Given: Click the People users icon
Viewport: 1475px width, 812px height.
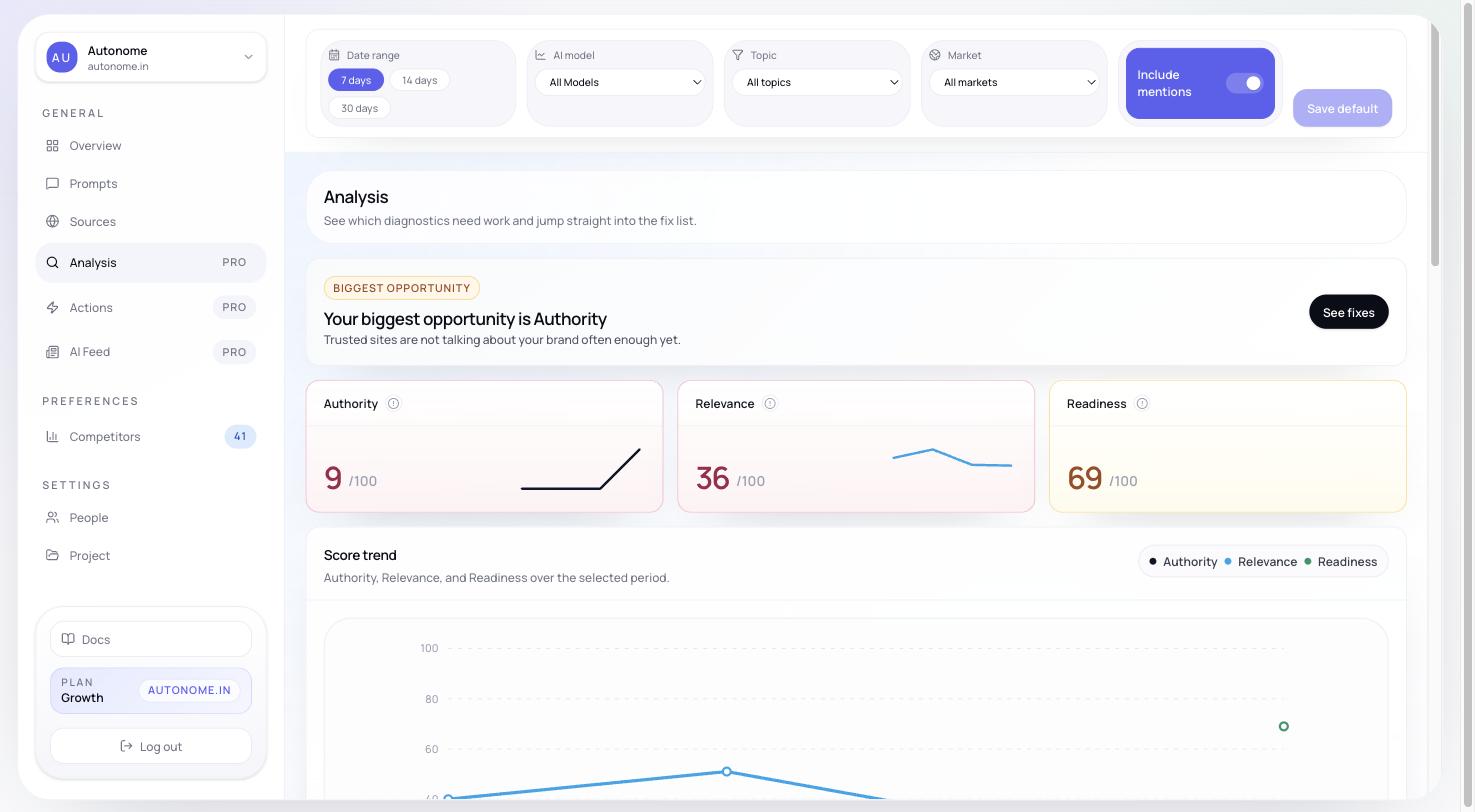Looking at the screenshot, I should [x=52, y=518].
